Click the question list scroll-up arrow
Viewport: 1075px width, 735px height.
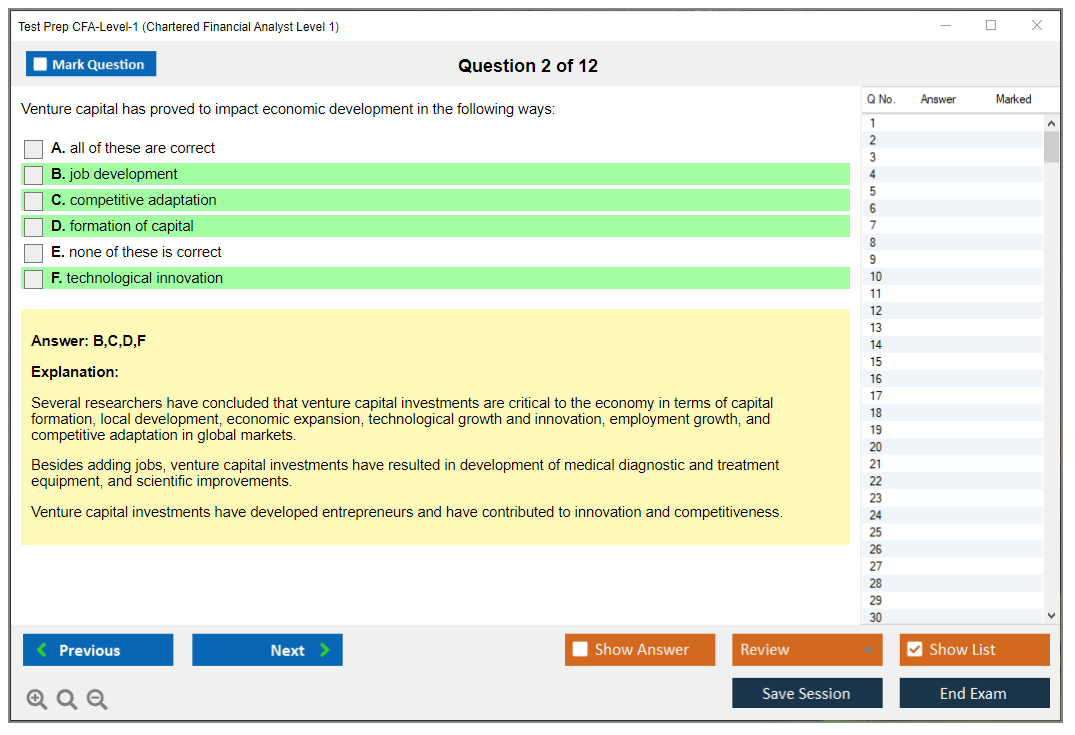pos(1051,123)
